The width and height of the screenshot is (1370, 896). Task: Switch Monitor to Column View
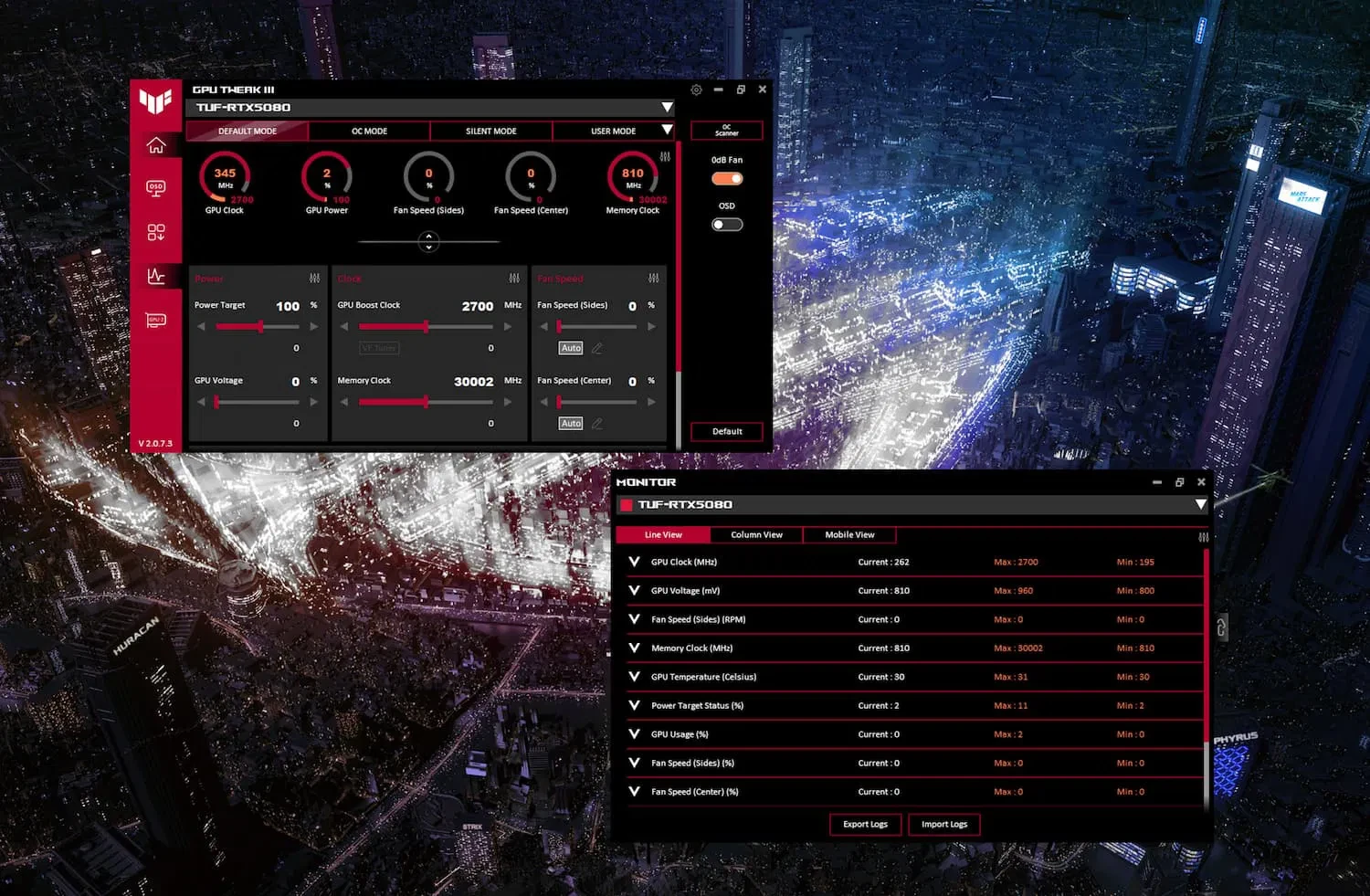point(756,534)
